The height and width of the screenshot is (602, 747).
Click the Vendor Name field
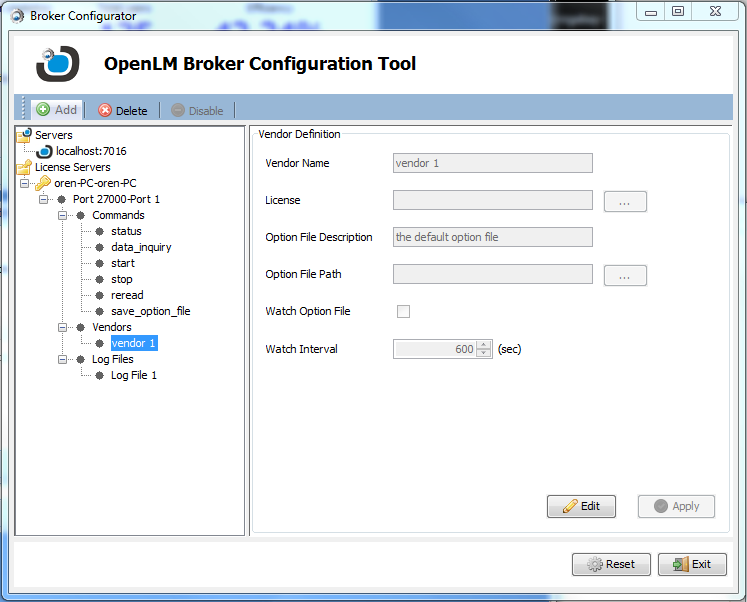click(x=493, y=163)
